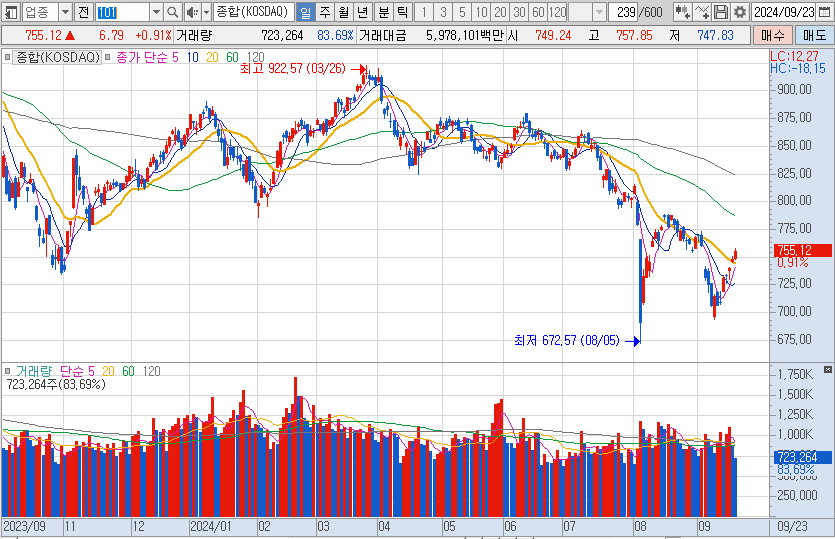Choose the 1 interval button

point(424,12)
